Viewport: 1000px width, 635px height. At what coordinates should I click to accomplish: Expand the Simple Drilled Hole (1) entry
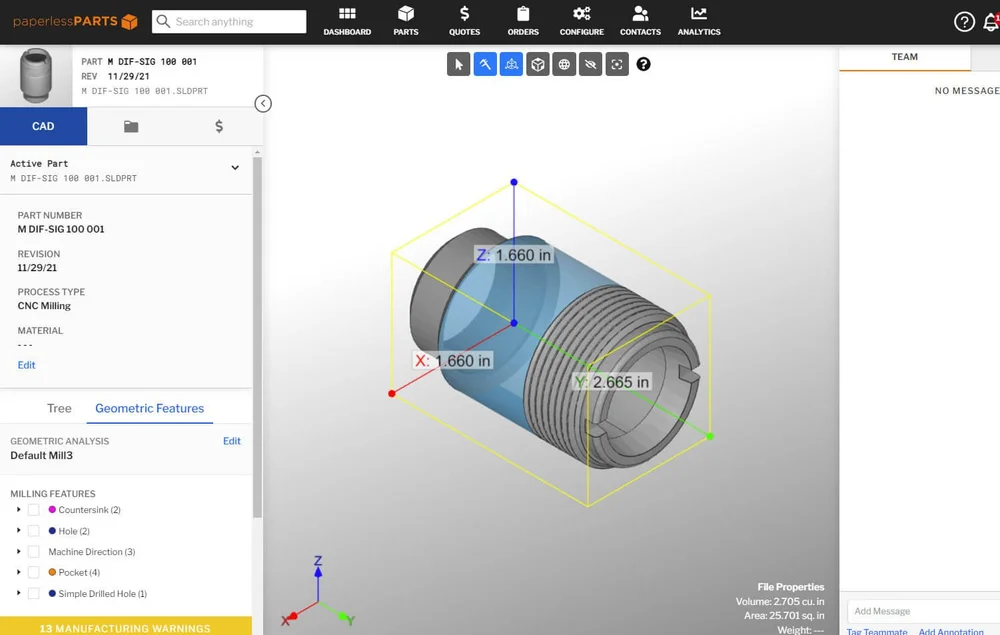(18, 593)
